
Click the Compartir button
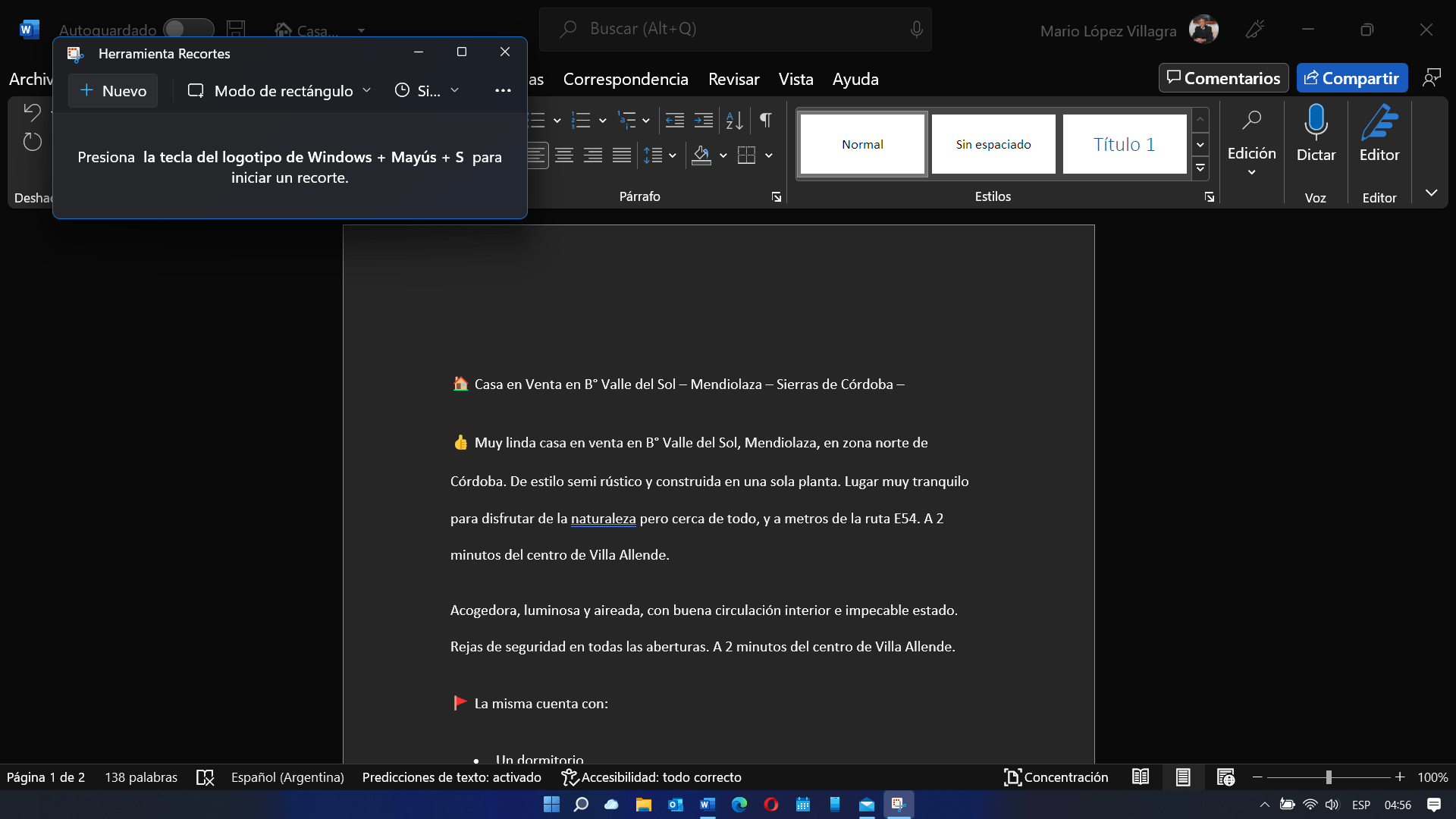1351,78
